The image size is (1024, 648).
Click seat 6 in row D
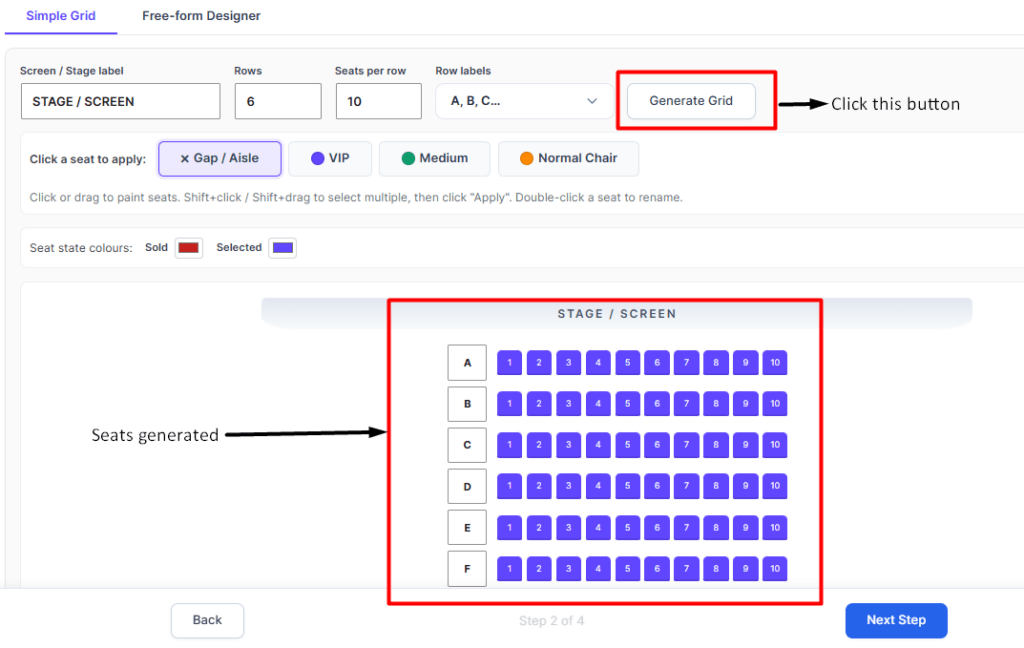[x=657, y=486]
